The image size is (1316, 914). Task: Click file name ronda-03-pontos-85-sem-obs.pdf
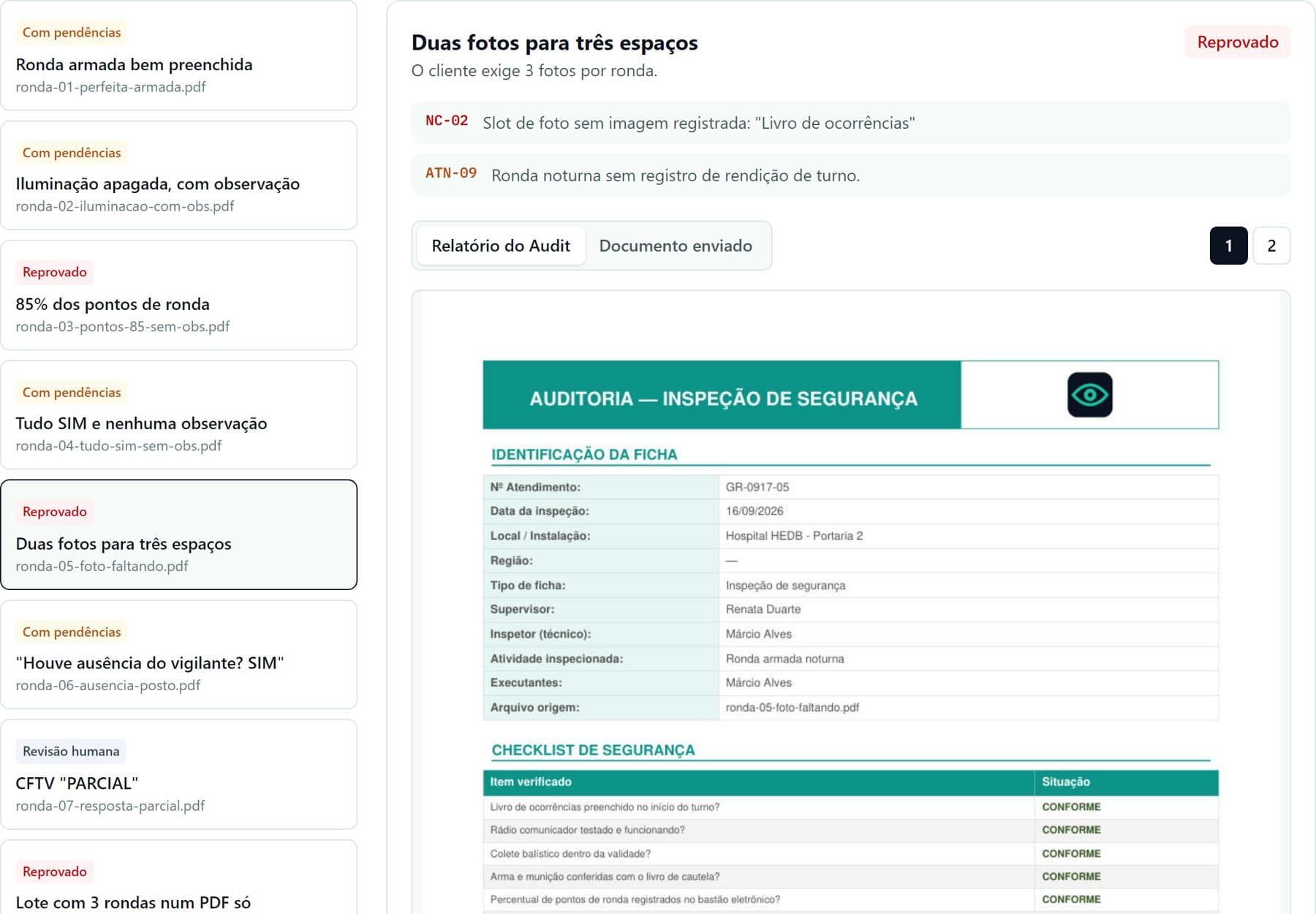click(x=123, y=327)
